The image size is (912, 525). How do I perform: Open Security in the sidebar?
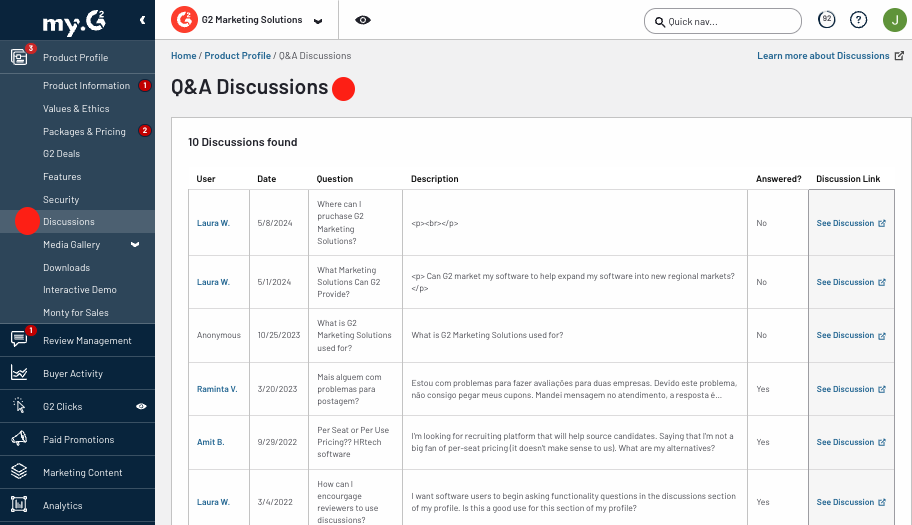point(61,199)
